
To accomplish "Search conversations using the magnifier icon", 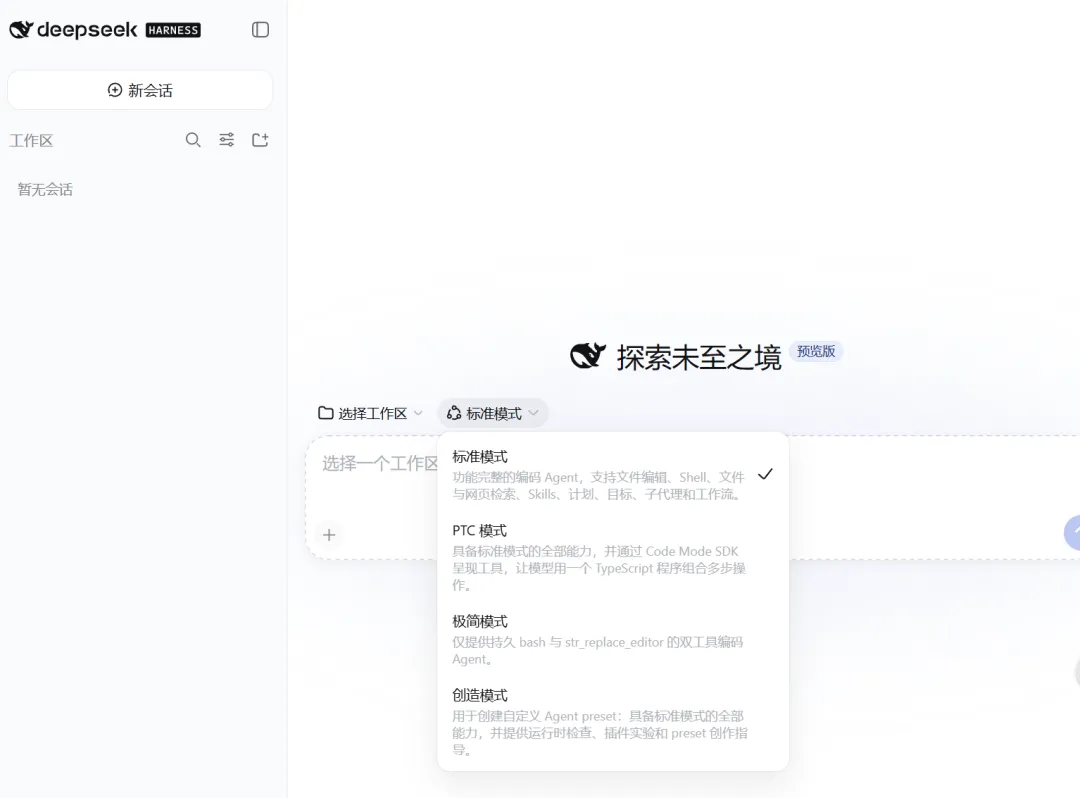I will point(193,140).
